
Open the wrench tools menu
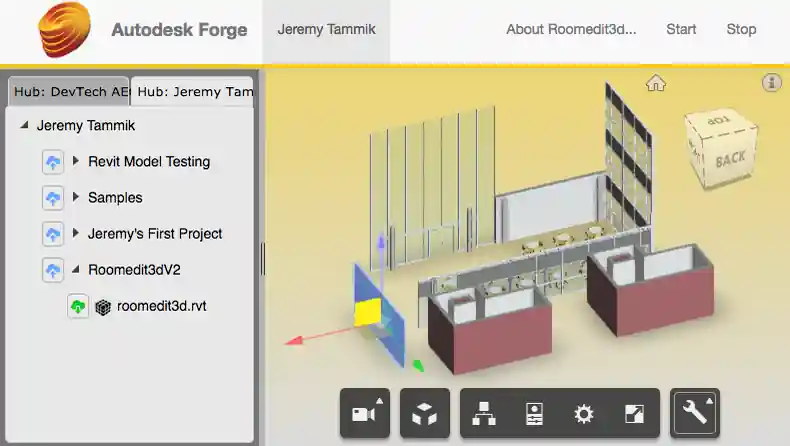coord(695,413)
